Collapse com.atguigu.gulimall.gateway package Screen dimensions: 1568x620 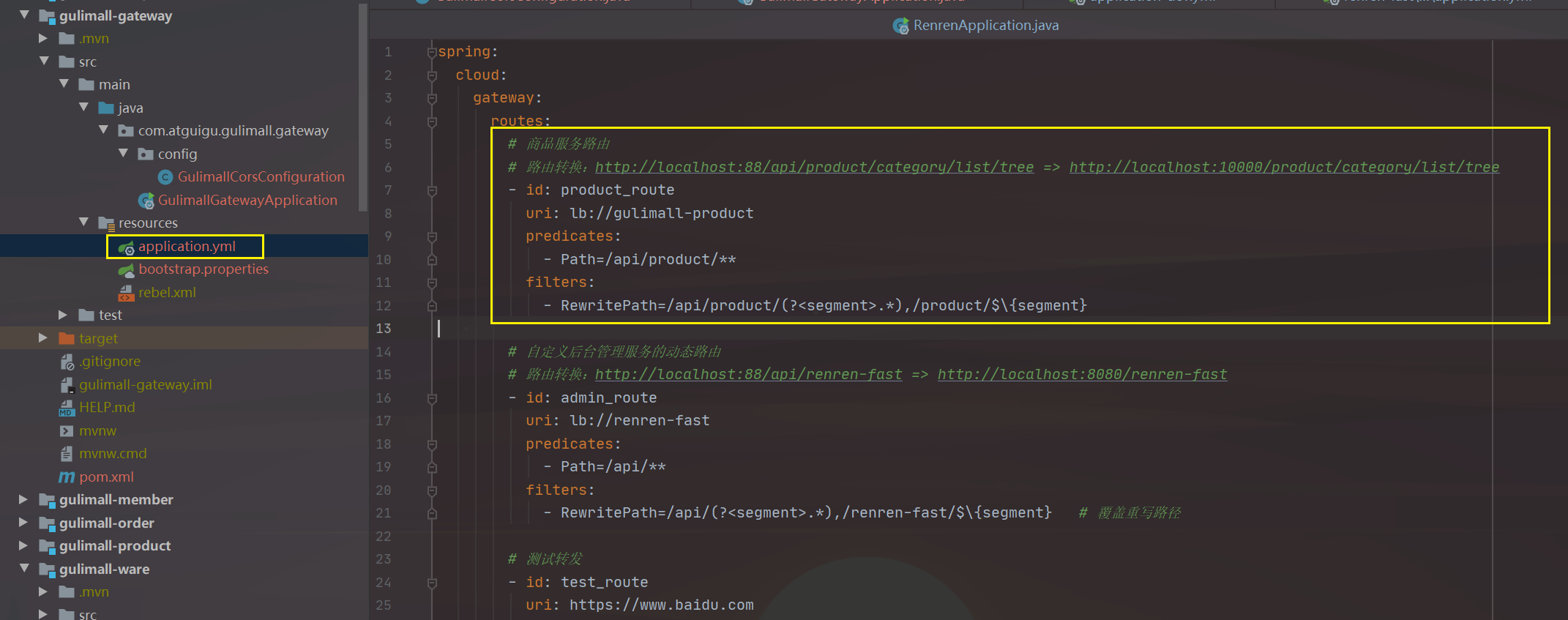pyautogui.click(x=103, y=130)
